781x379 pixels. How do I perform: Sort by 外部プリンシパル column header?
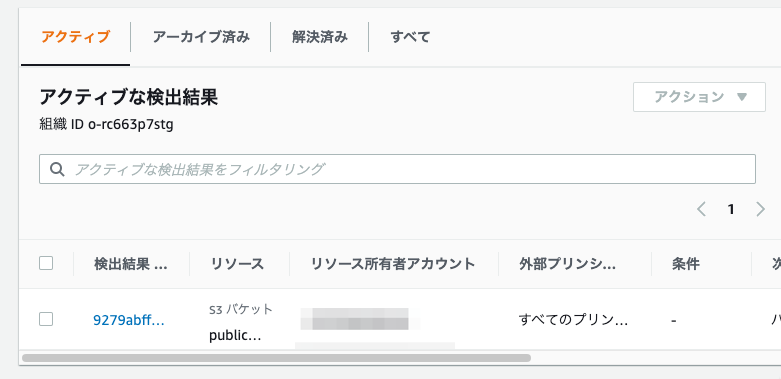tap(567, 264)
